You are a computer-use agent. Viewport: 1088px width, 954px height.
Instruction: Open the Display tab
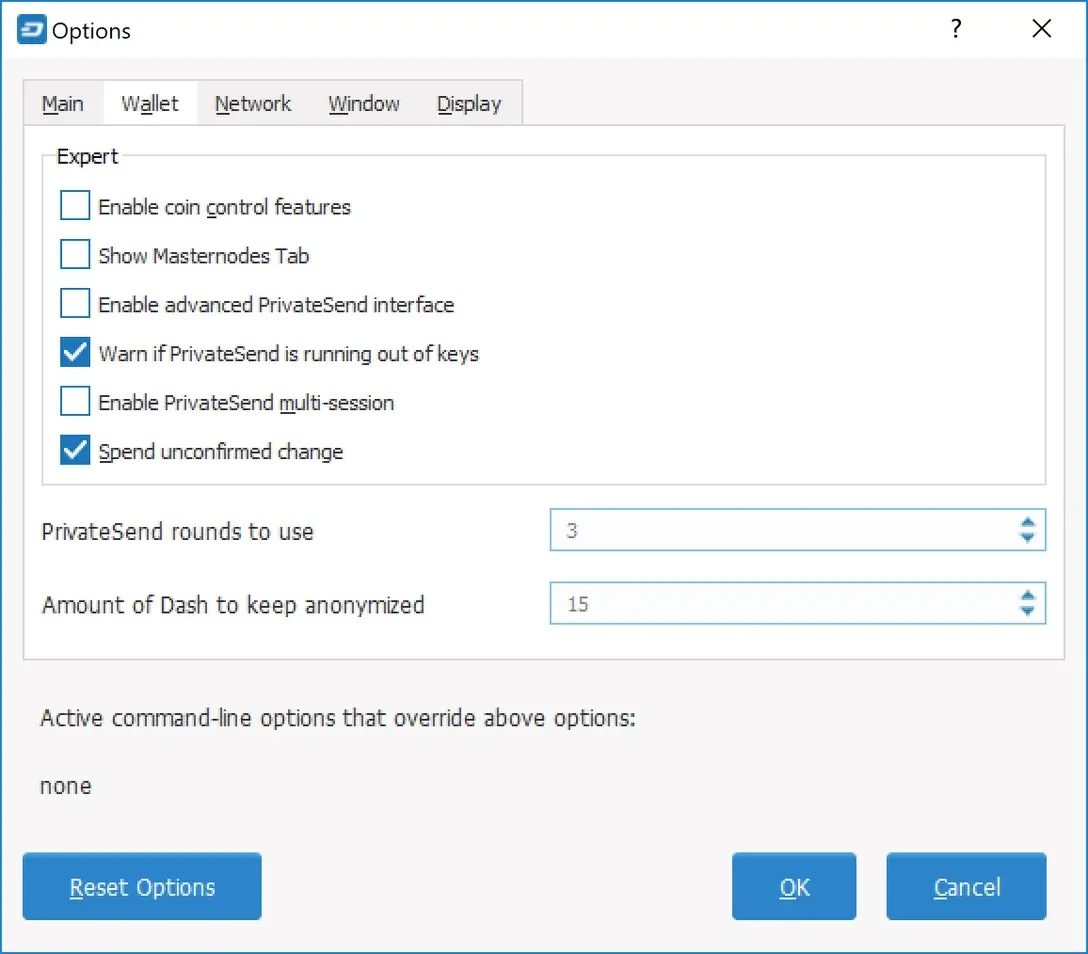coord(469,103)
